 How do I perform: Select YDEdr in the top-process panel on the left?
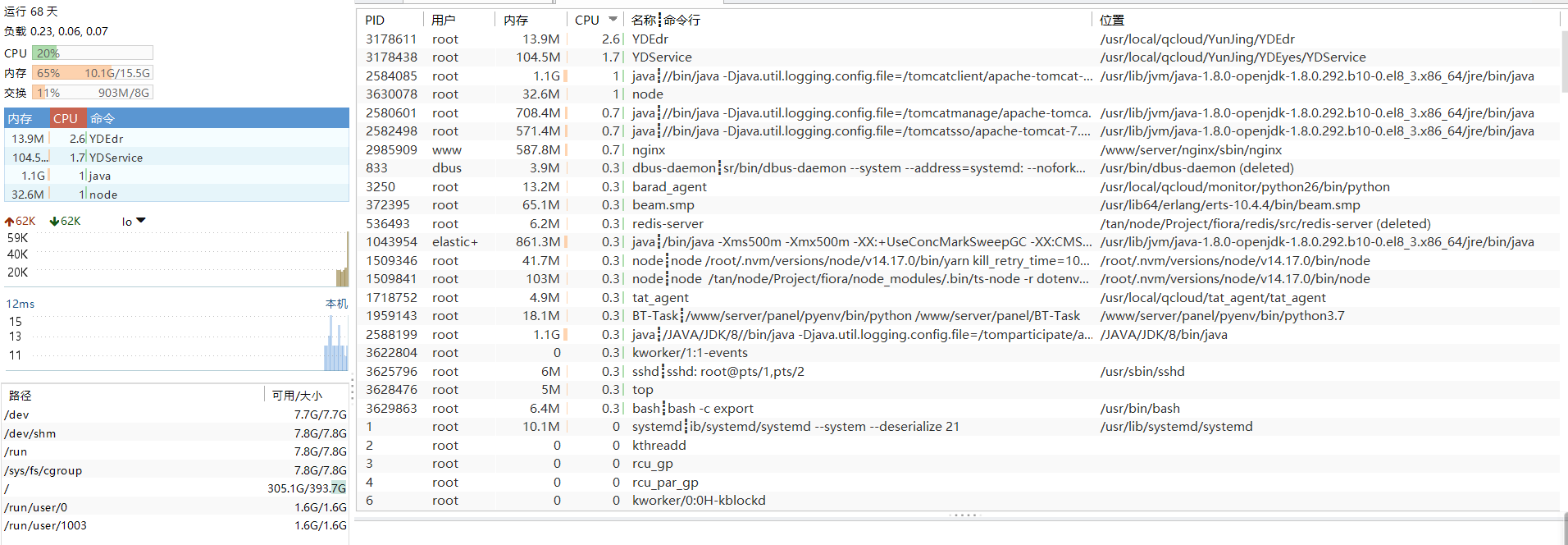click(177, 139)
